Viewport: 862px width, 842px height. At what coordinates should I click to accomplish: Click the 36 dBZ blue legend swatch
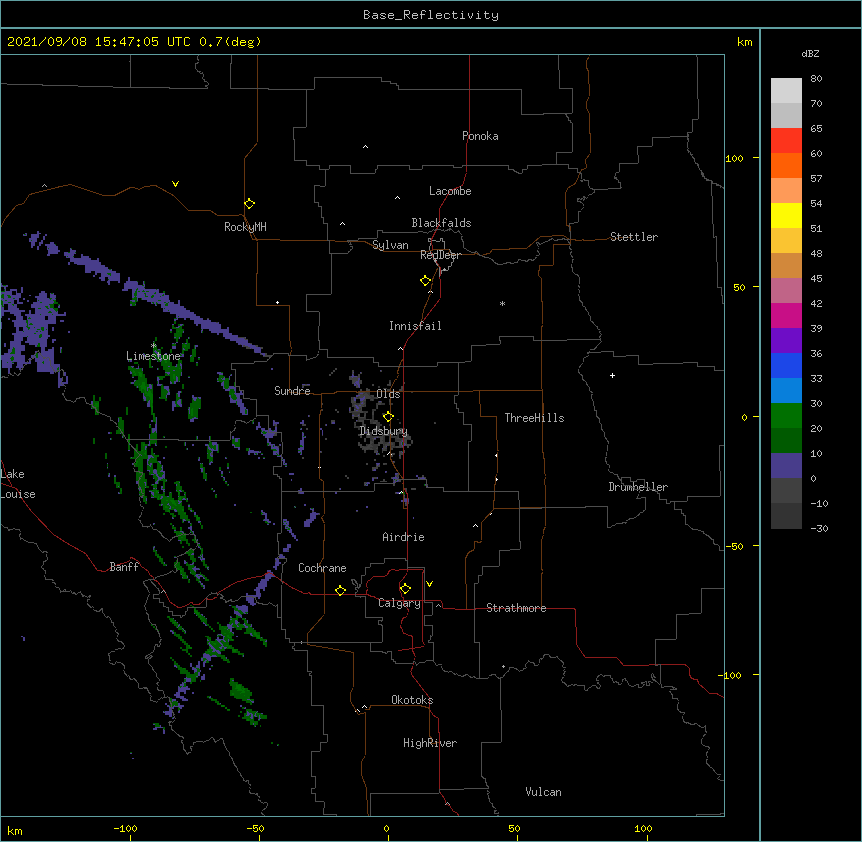[x=786, y=365]
